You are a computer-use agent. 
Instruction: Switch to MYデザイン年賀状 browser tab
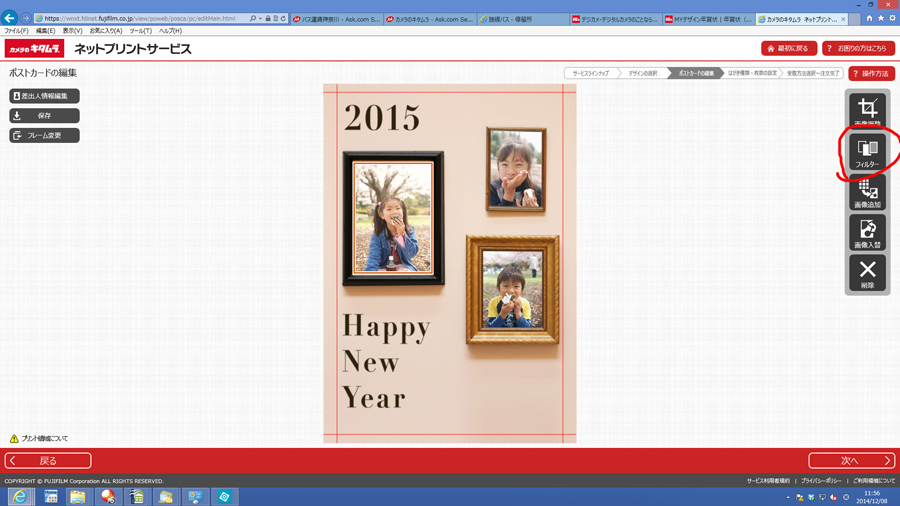click(x=709, y=19)
